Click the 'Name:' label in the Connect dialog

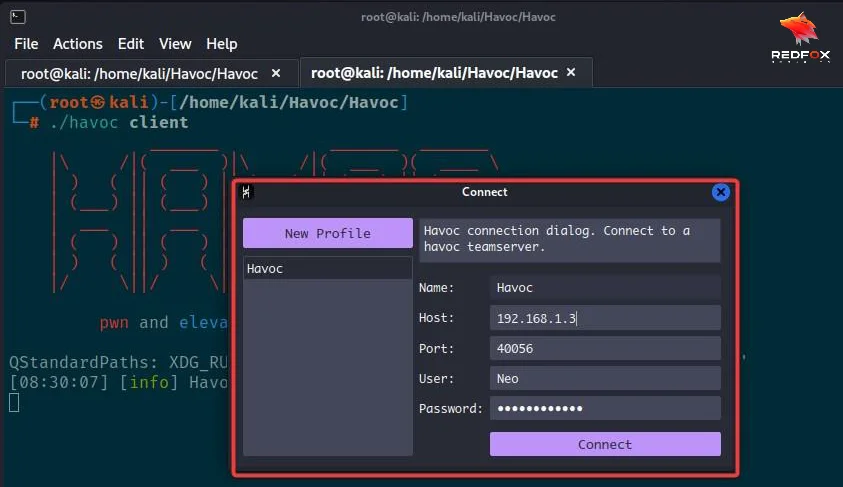436,288
